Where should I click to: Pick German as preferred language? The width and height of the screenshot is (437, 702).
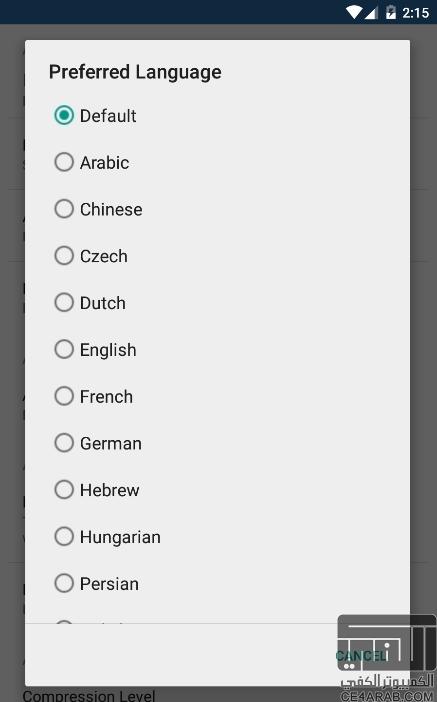pos(64,443)
